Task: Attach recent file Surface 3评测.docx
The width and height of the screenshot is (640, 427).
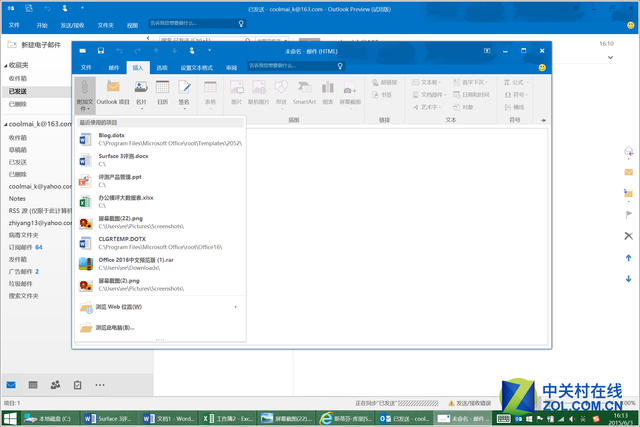Action: coord(160,160)
